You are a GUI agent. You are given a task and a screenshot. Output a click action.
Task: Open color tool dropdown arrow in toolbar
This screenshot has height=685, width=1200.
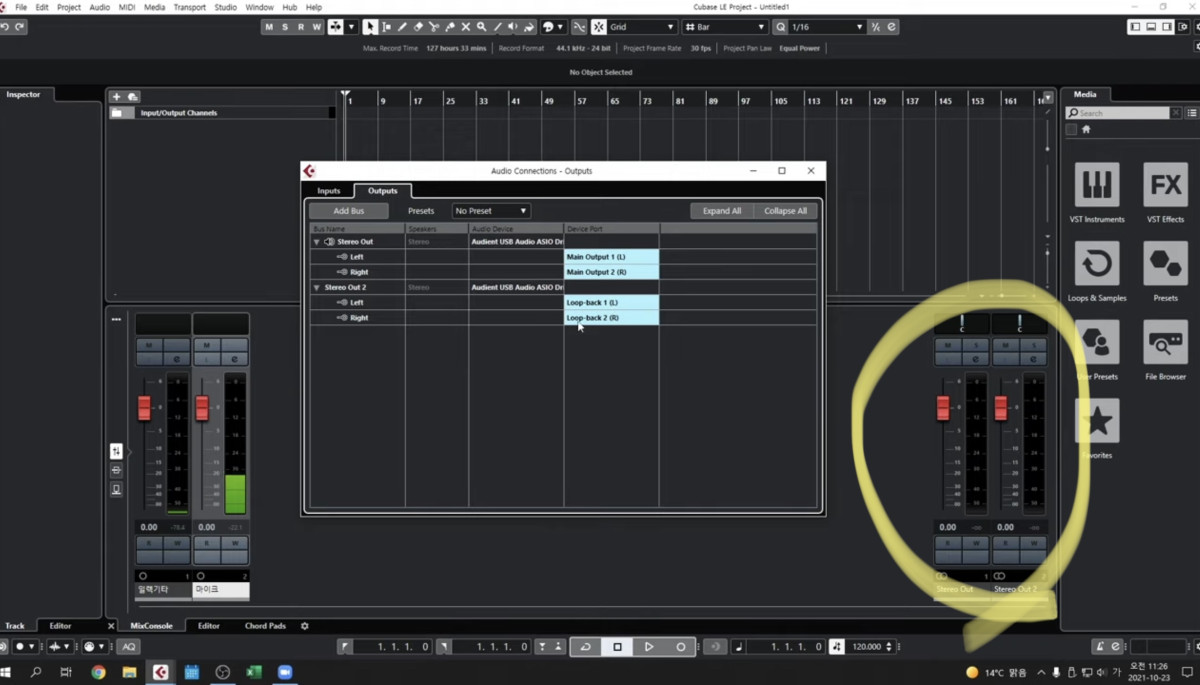pyautogui.click(x=560, y=27)
